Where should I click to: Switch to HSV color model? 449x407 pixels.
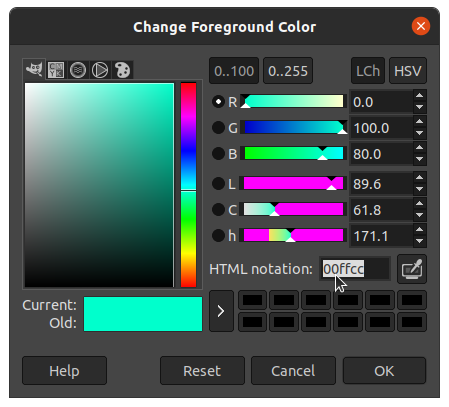[408, 71]
